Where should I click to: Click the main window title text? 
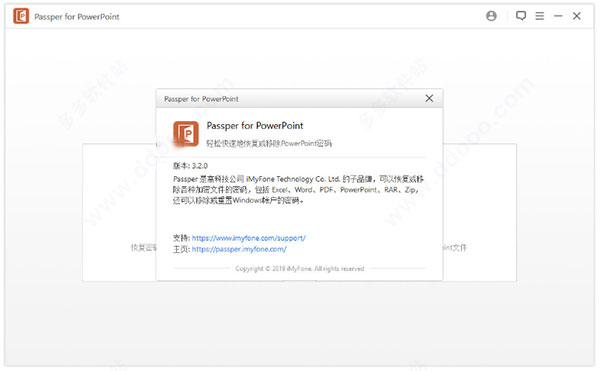77,17
